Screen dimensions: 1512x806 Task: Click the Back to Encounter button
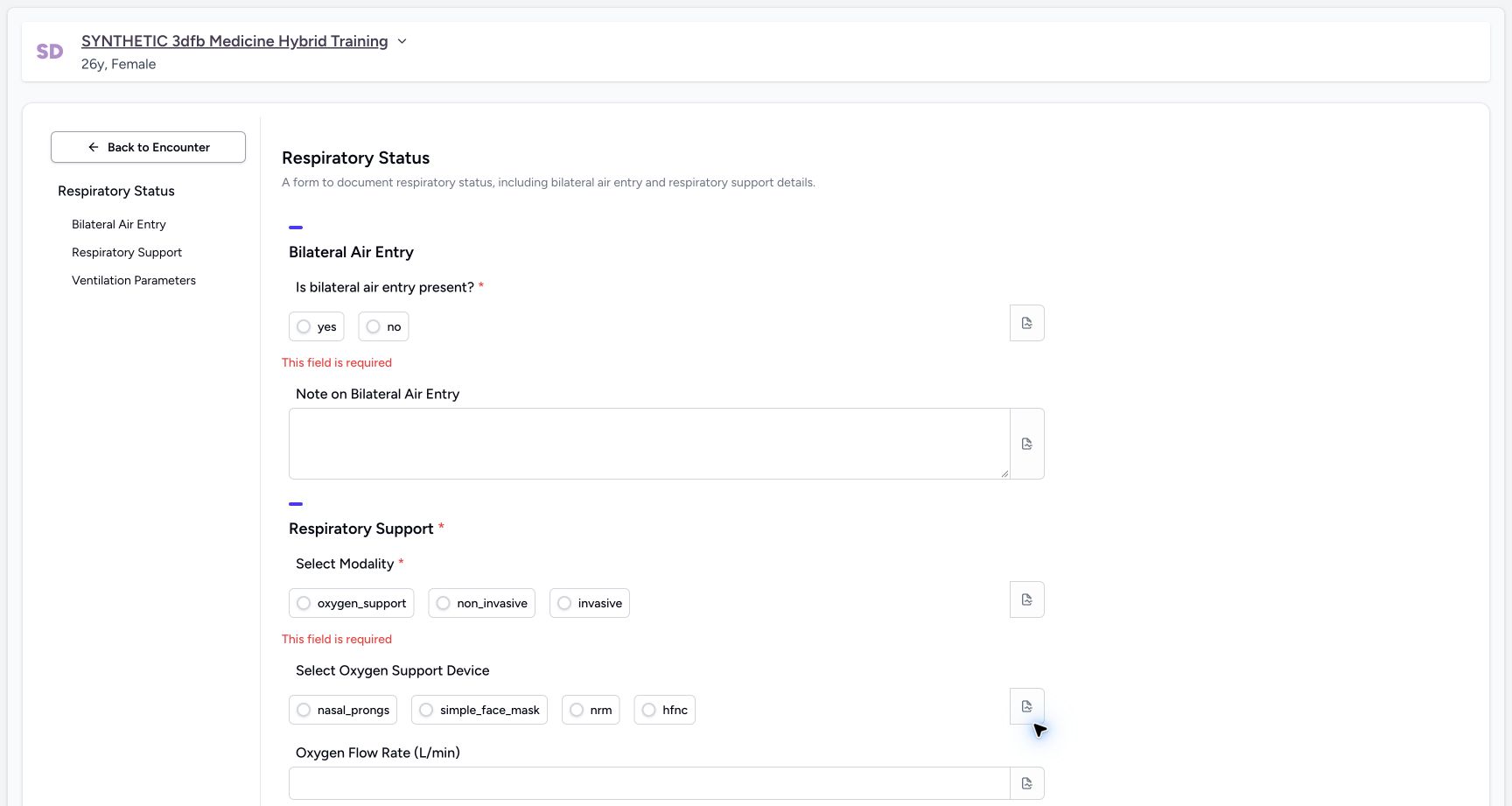pyautogui.click(x=148, y=147)
